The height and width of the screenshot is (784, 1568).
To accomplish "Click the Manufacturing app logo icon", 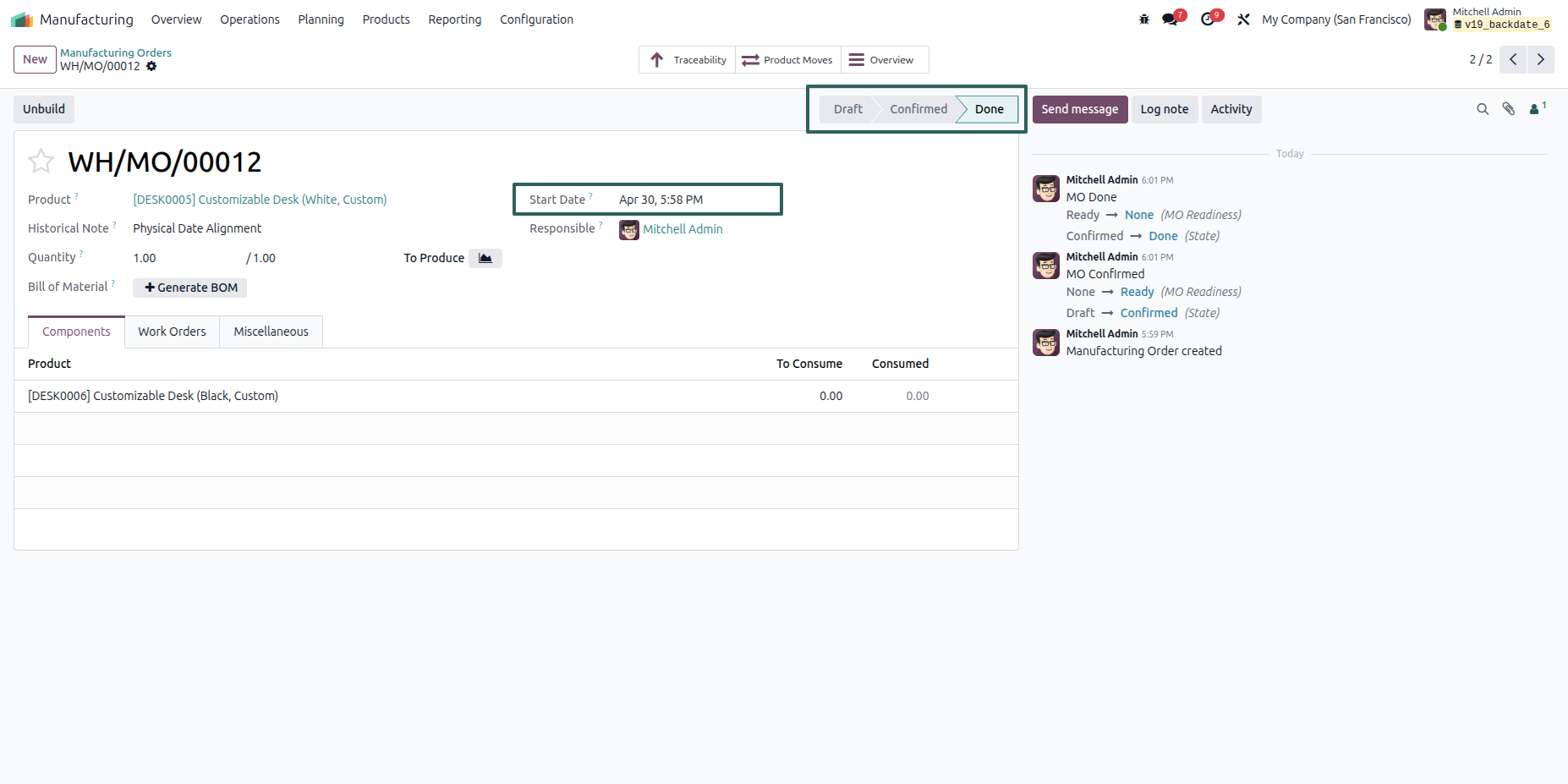I will pyautogui.click(x=22, y=19).
